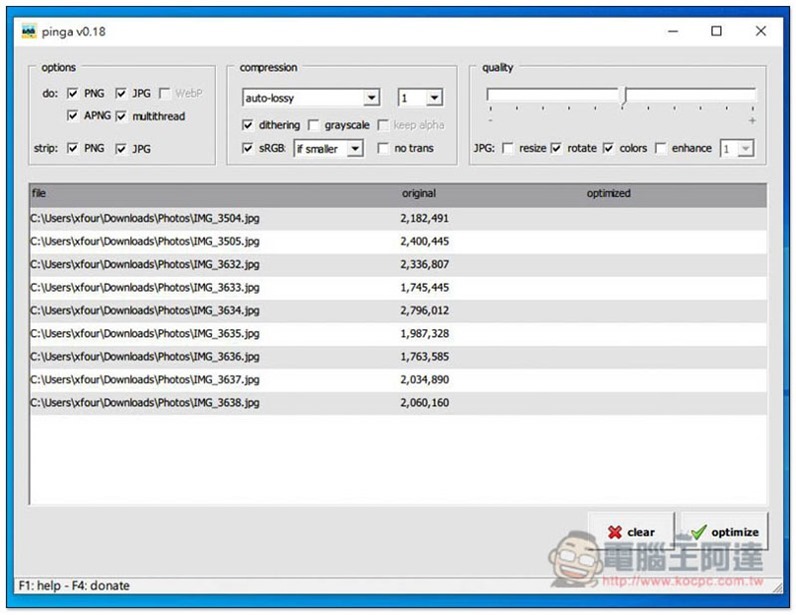The image size is (796, 615).
Task: Open the auto-lossy compression mode dropdown
Action: point(311,98)
